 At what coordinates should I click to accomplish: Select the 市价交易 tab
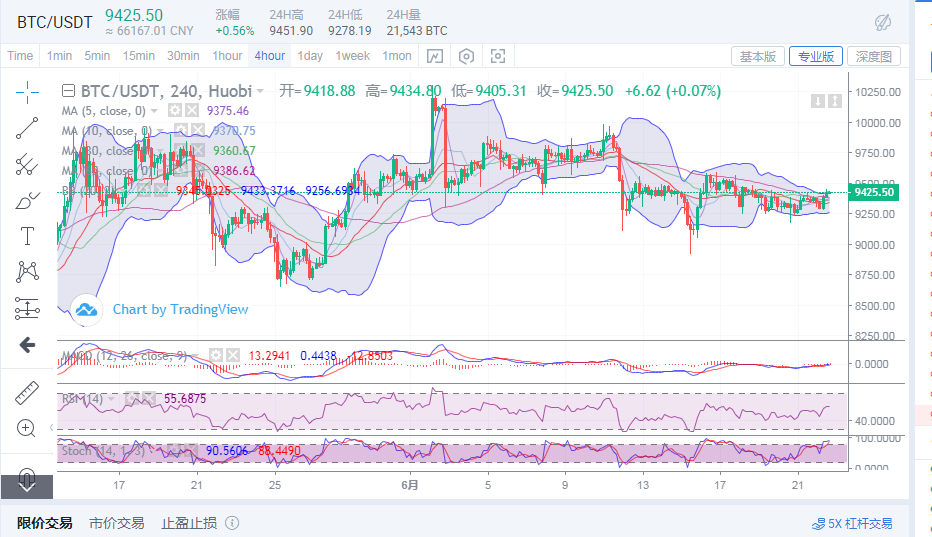coord(116,523)
